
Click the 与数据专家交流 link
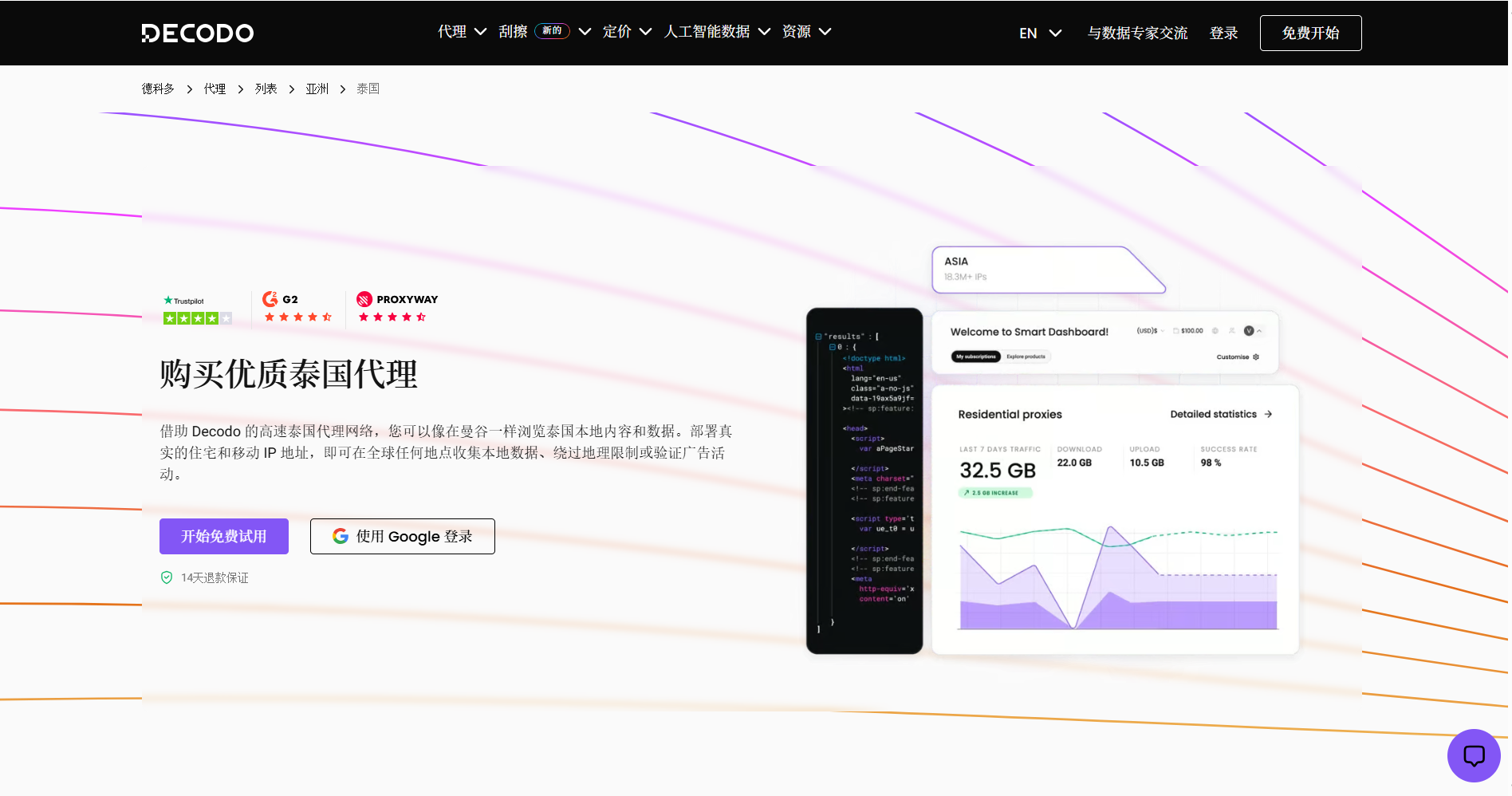[1138, 33]
